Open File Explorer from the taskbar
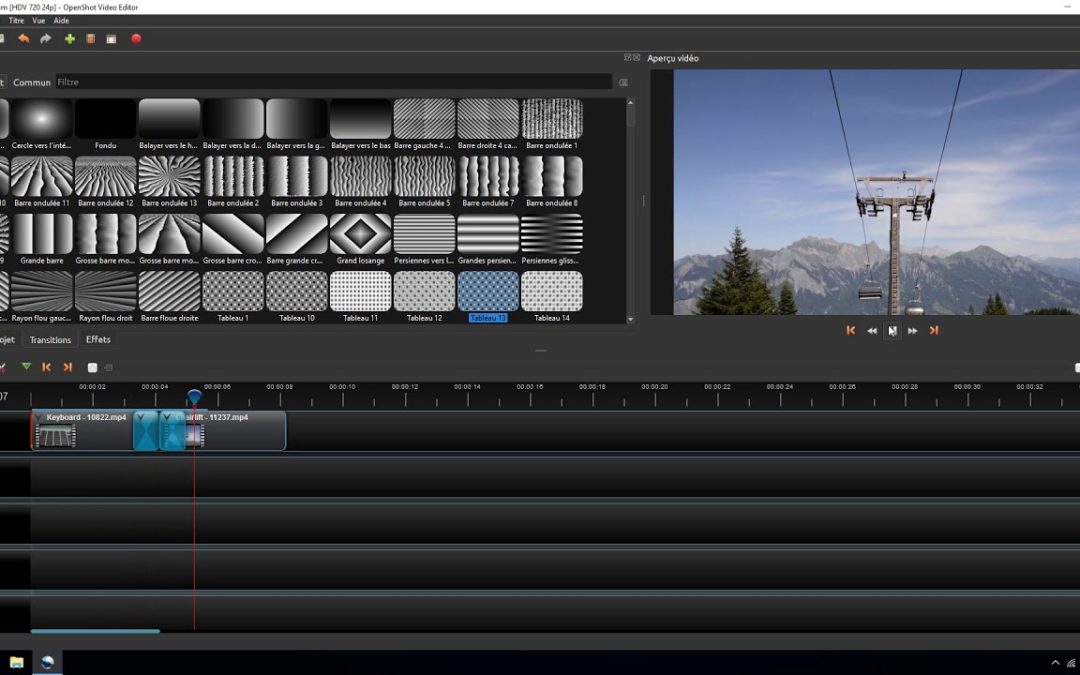This screenshot has height=675, width=1080. pos(16,662)
